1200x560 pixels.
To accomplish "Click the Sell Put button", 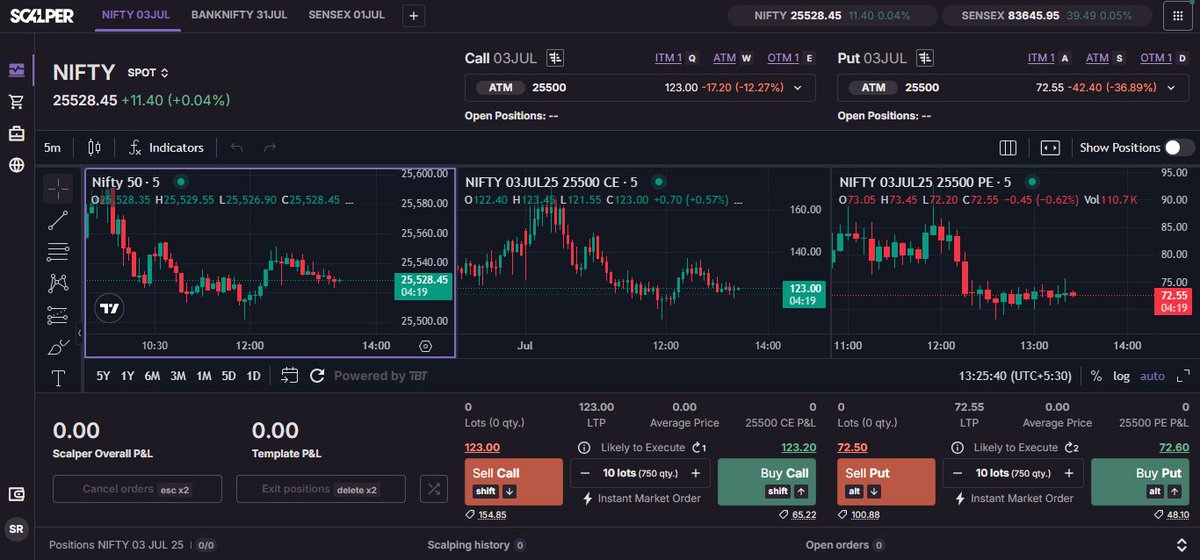I will (x=886, y=482).
